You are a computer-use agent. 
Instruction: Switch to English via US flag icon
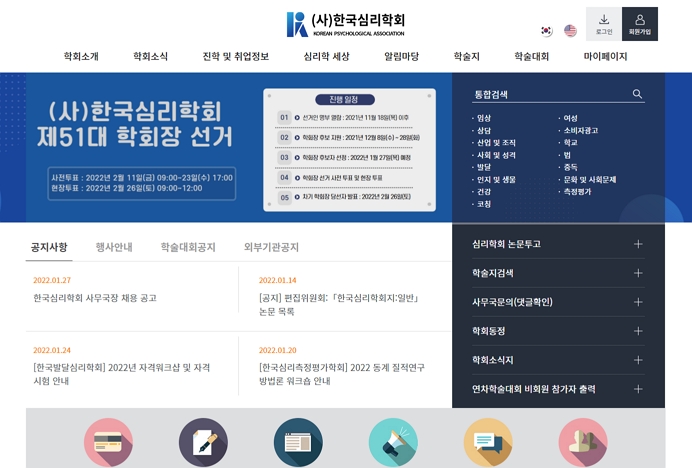click(570, 31)
